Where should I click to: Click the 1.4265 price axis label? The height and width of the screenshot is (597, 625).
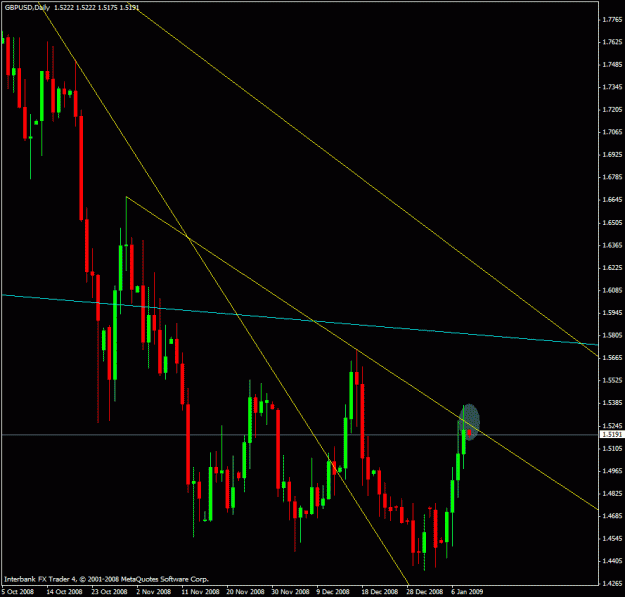612,584
